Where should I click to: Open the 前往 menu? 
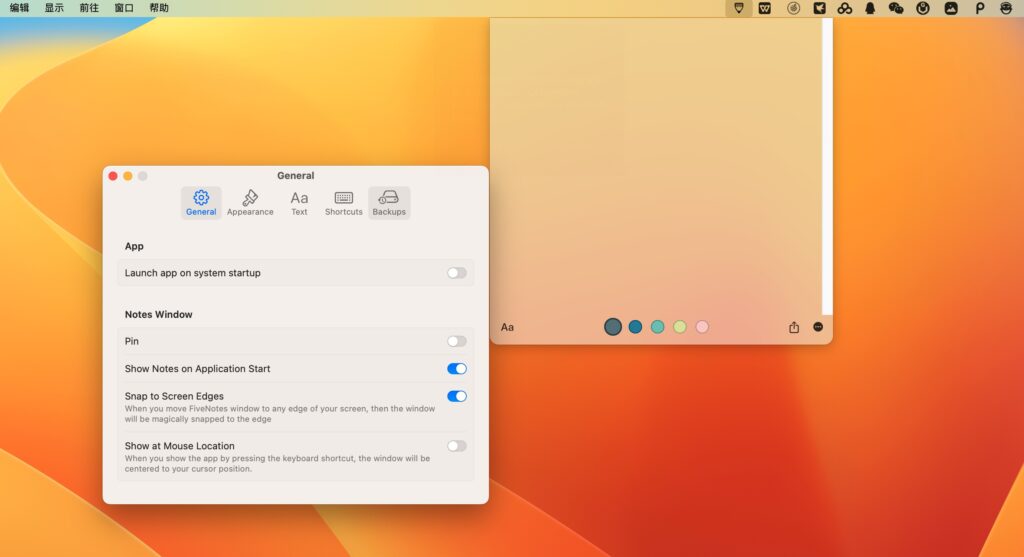pos(89,8)
